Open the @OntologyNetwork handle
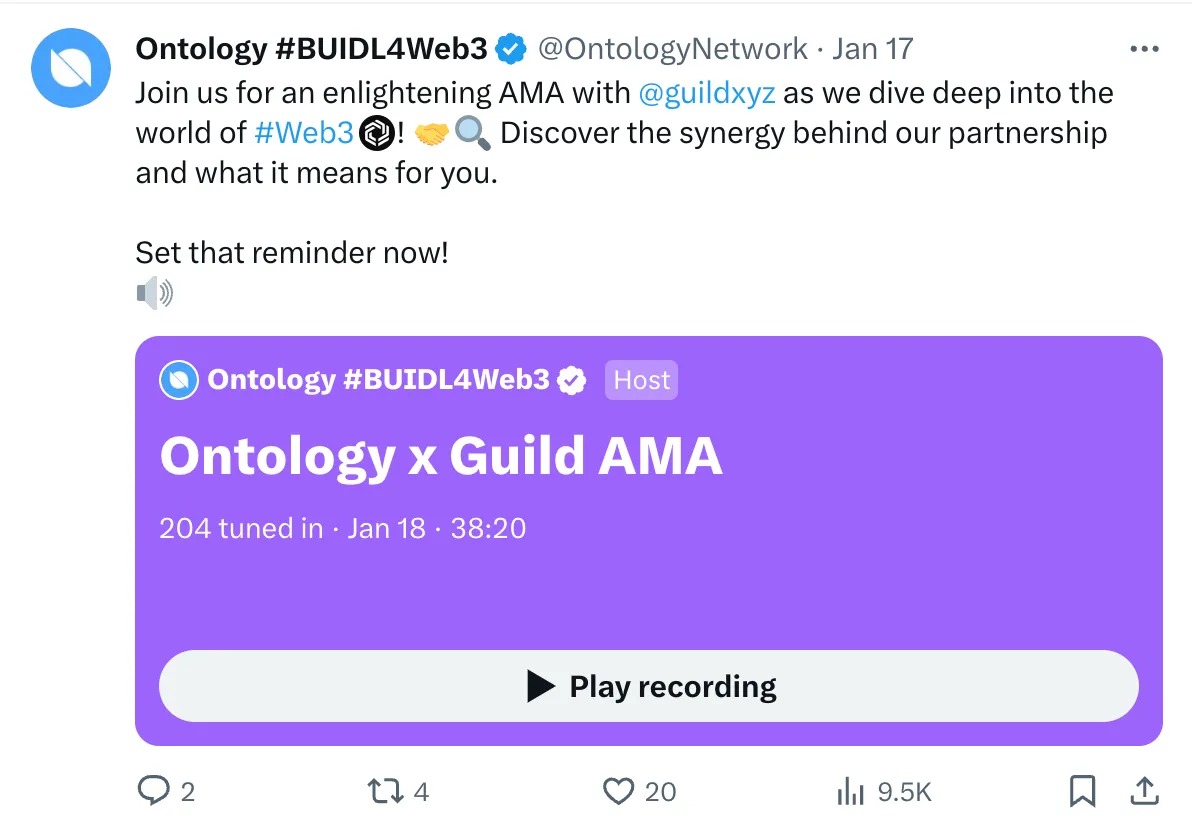Screen dimensions: 1192x832 (x=673, y=48)
